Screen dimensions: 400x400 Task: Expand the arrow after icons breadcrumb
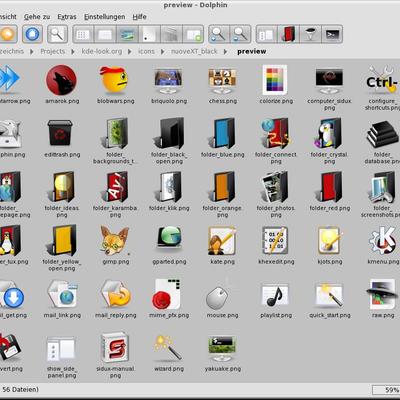(x=163, y=52)
